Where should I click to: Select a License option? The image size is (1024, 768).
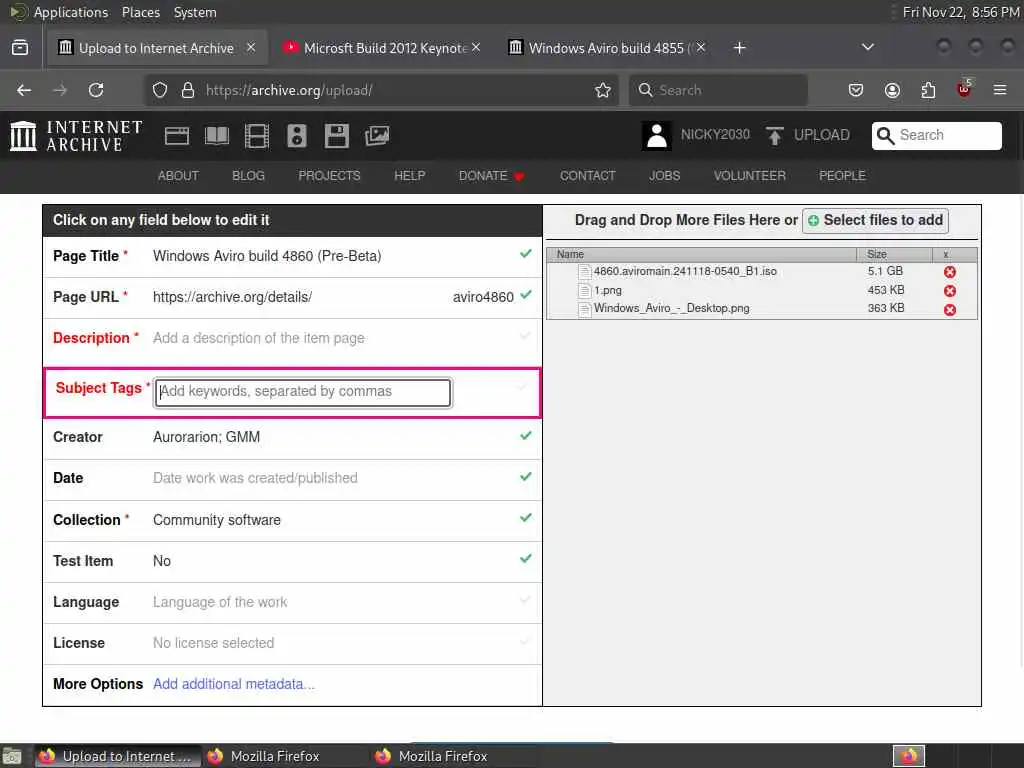point(293,643)
